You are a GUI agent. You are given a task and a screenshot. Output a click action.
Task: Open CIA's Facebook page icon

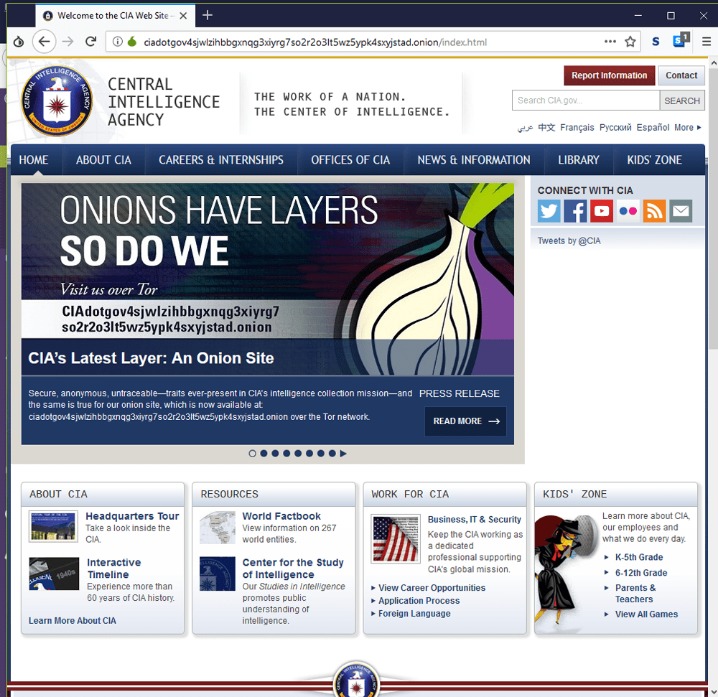575,211
